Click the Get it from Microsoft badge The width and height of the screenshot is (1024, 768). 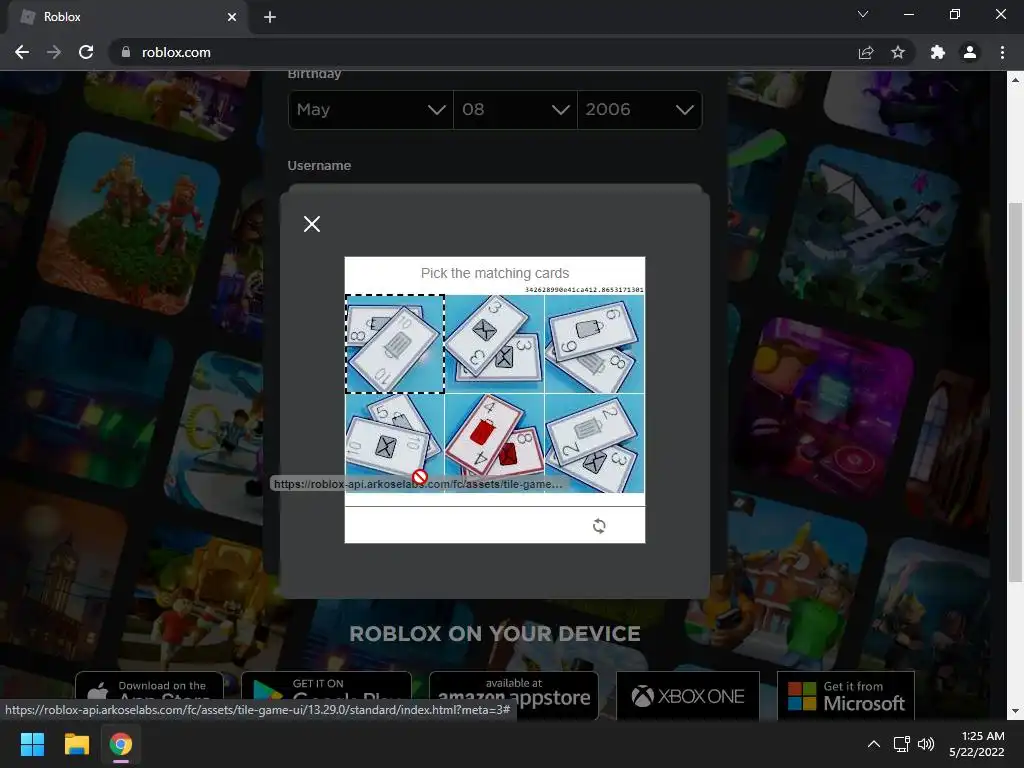[x=846, y=696]
